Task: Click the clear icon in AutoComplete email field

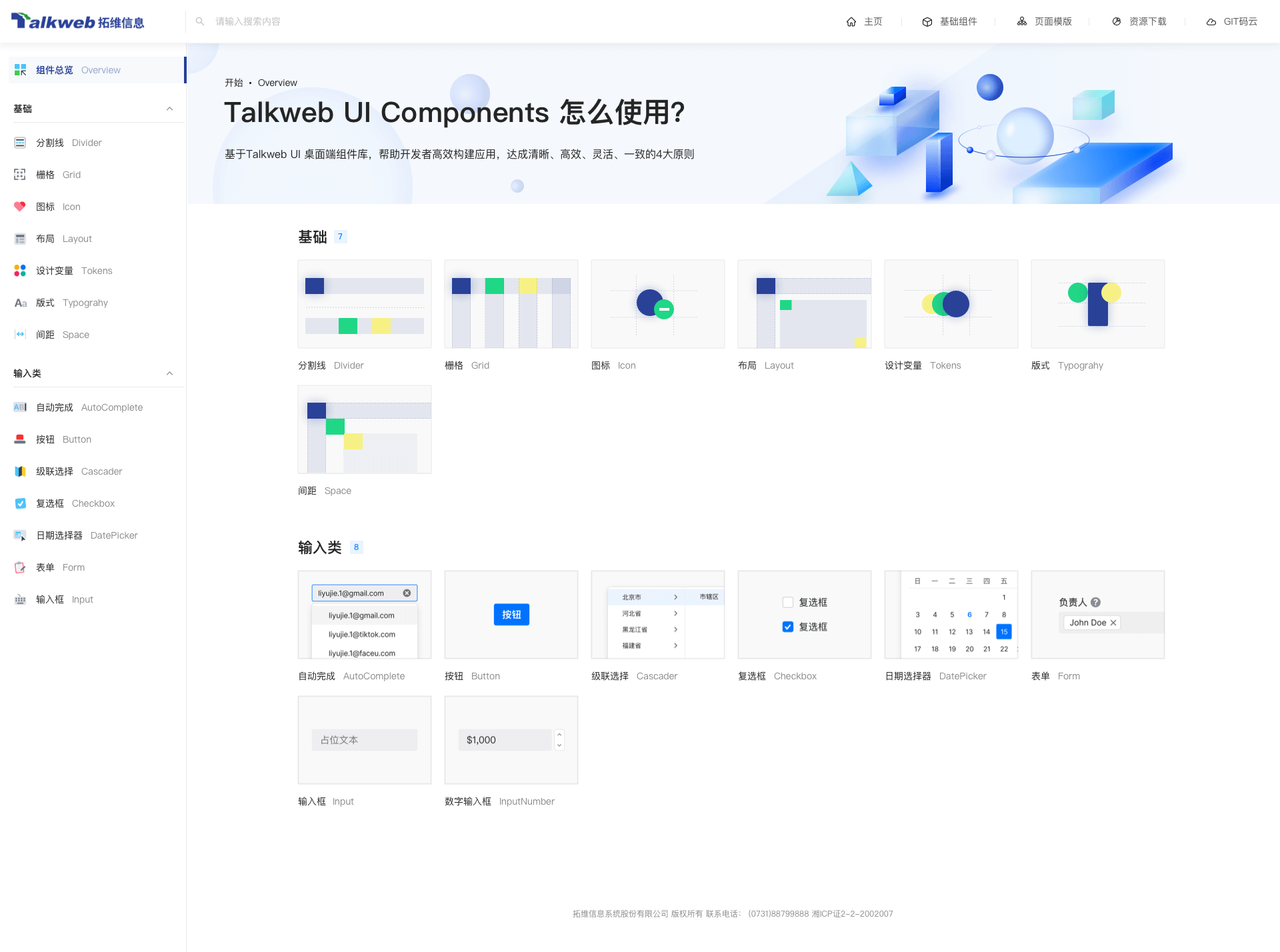Action: point(407,593)
